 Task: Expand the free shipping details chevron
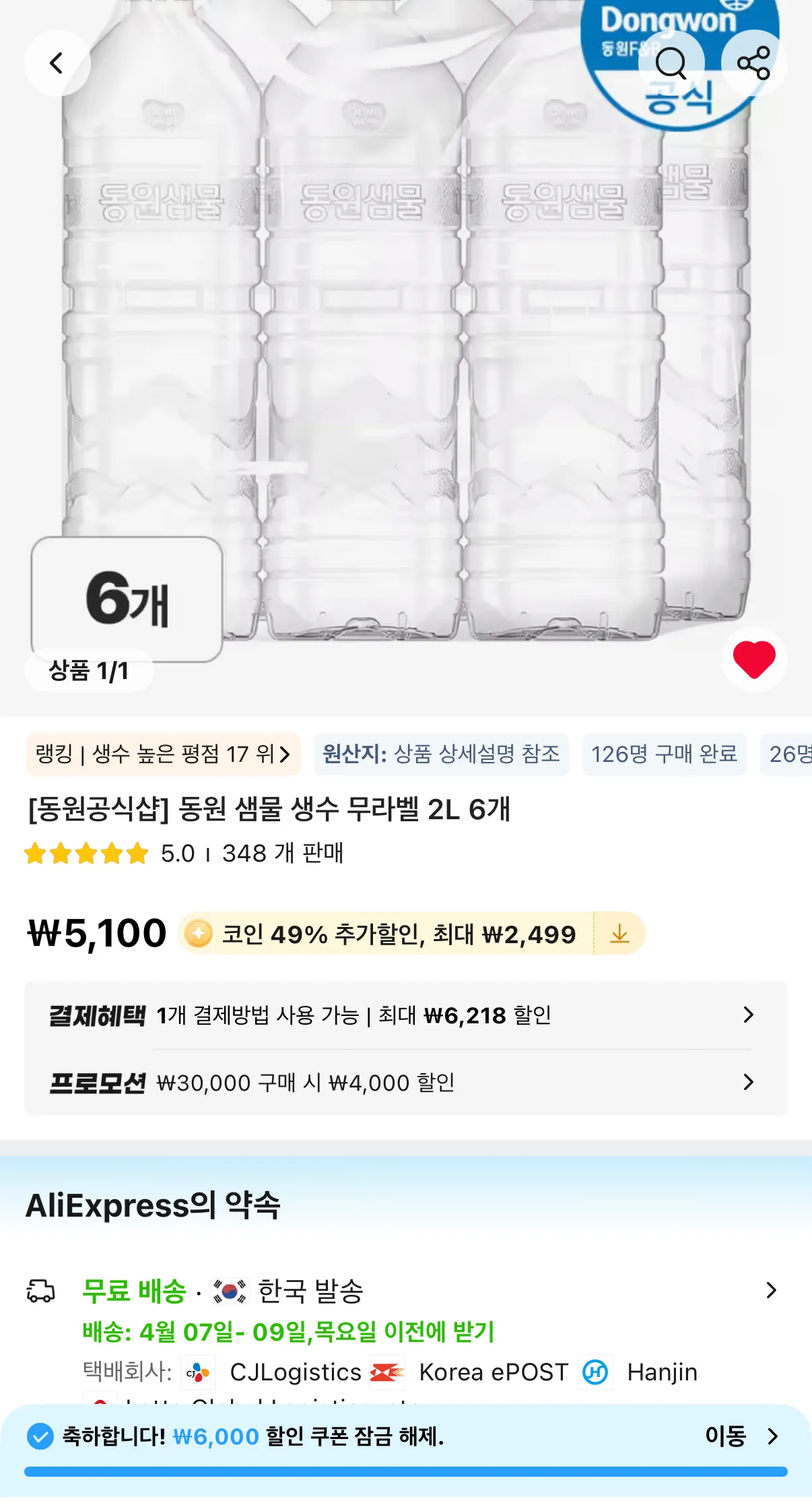click(772, 1290)
